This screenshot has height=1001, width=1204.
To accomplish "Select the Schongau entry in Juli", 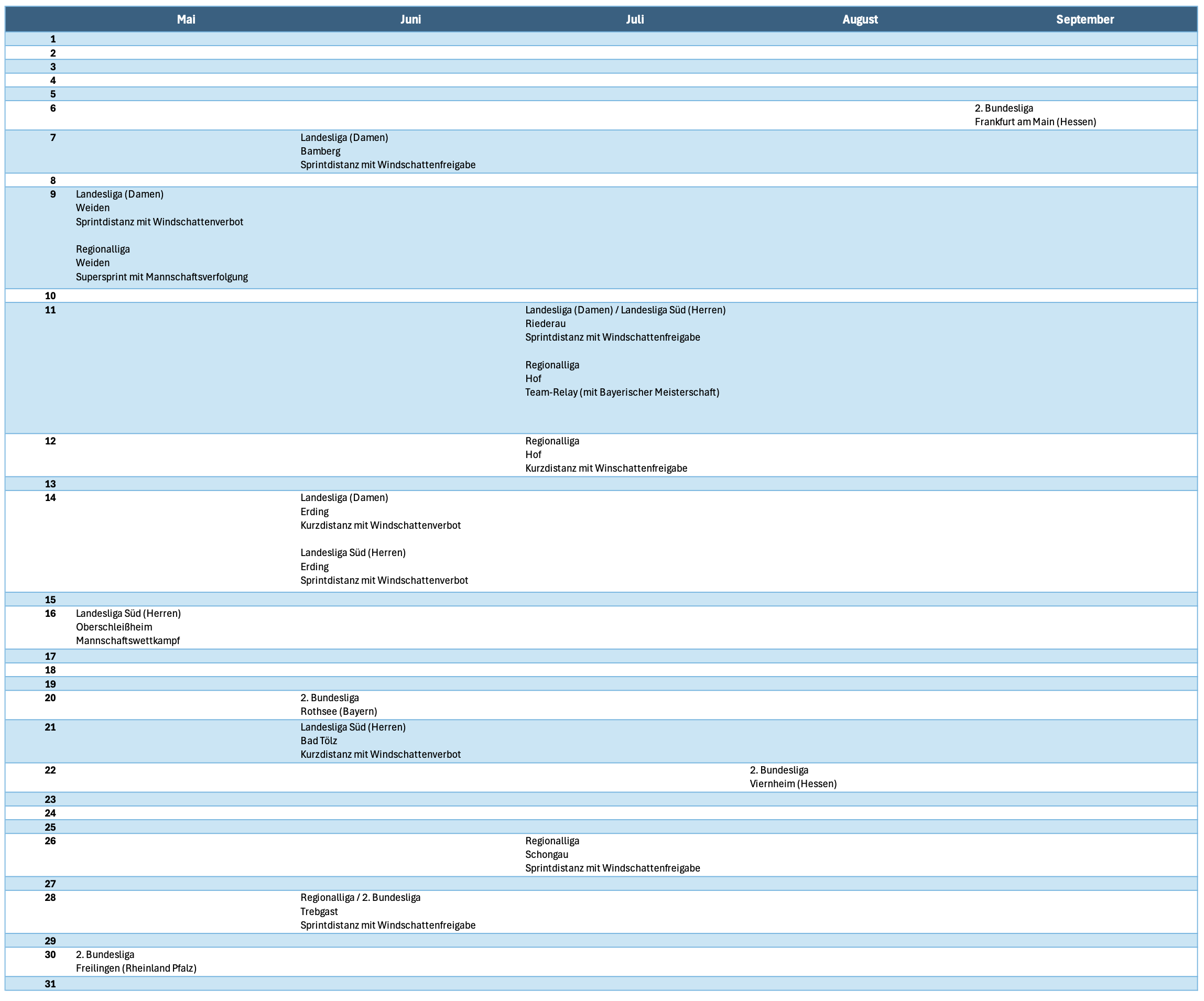I will pos(546,854).
